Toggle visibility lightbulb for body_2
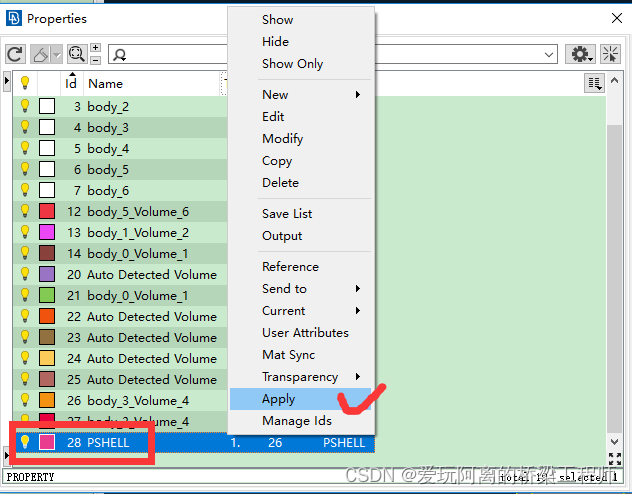Viewport: 632px width, 494px height. [26, 106]
